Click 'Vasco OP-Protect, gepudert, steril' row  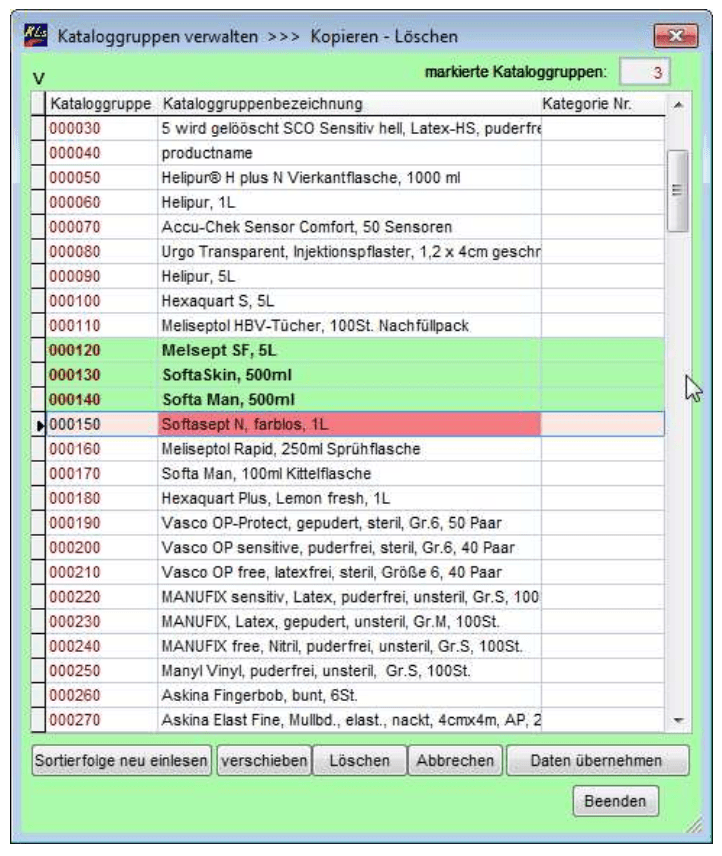point(349,523)
